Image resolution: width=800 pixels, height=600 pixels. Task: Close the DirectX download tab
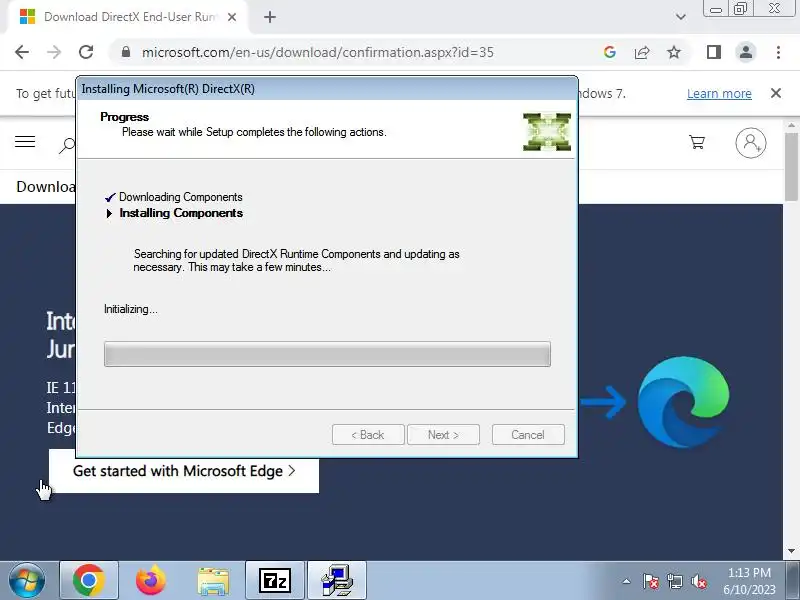point(232,17)
